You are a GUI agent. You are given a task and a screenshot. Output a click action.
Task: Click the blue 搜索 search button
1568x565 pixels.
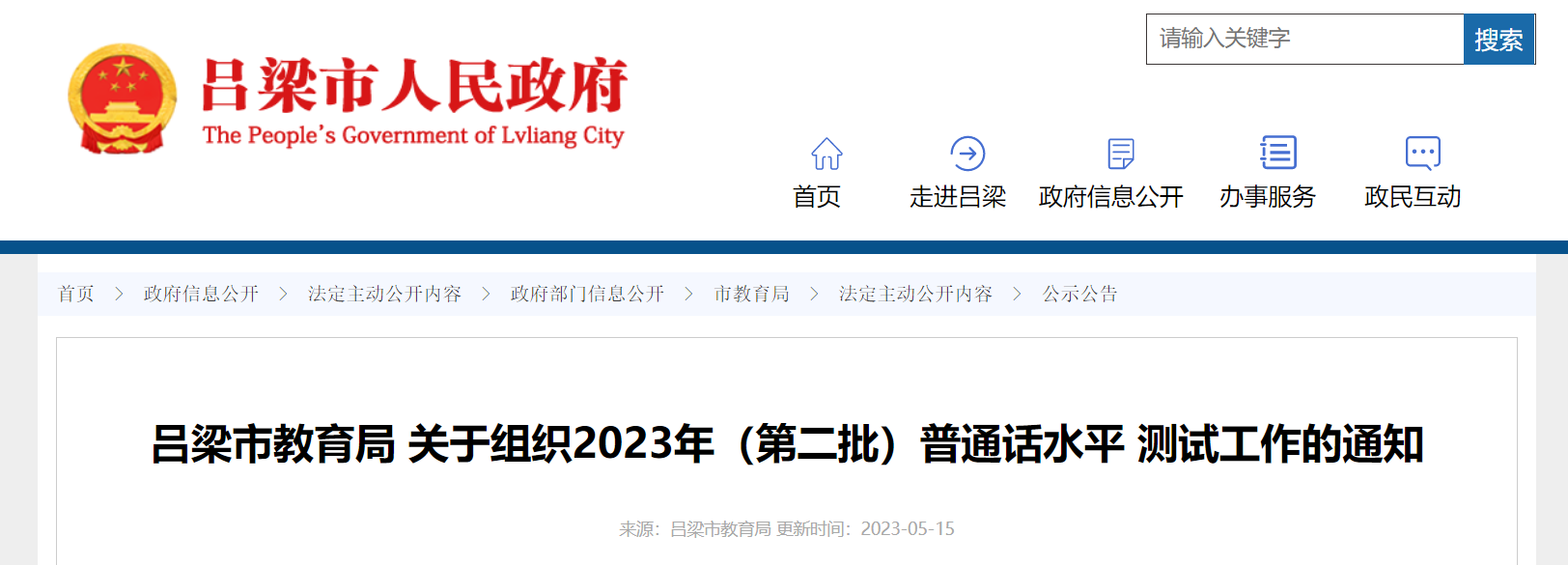click(x=1498, y=40)
